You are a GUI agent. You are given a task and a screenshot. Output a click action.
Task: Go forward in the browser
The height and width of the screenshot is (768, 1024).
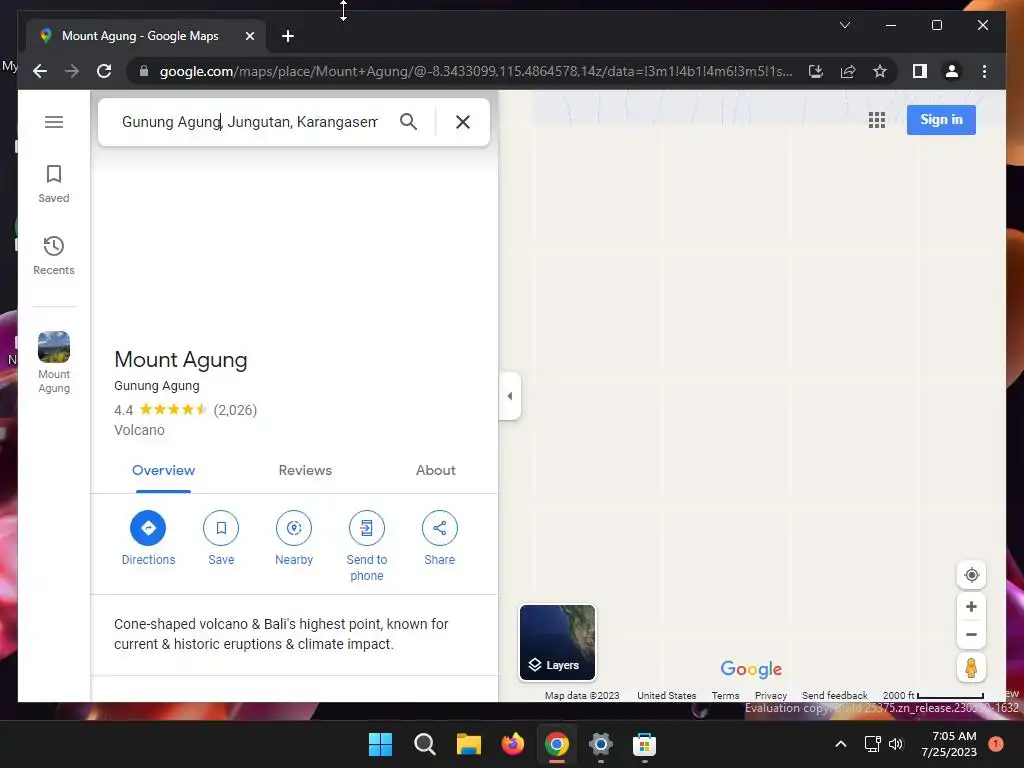[x=72, y=71]
